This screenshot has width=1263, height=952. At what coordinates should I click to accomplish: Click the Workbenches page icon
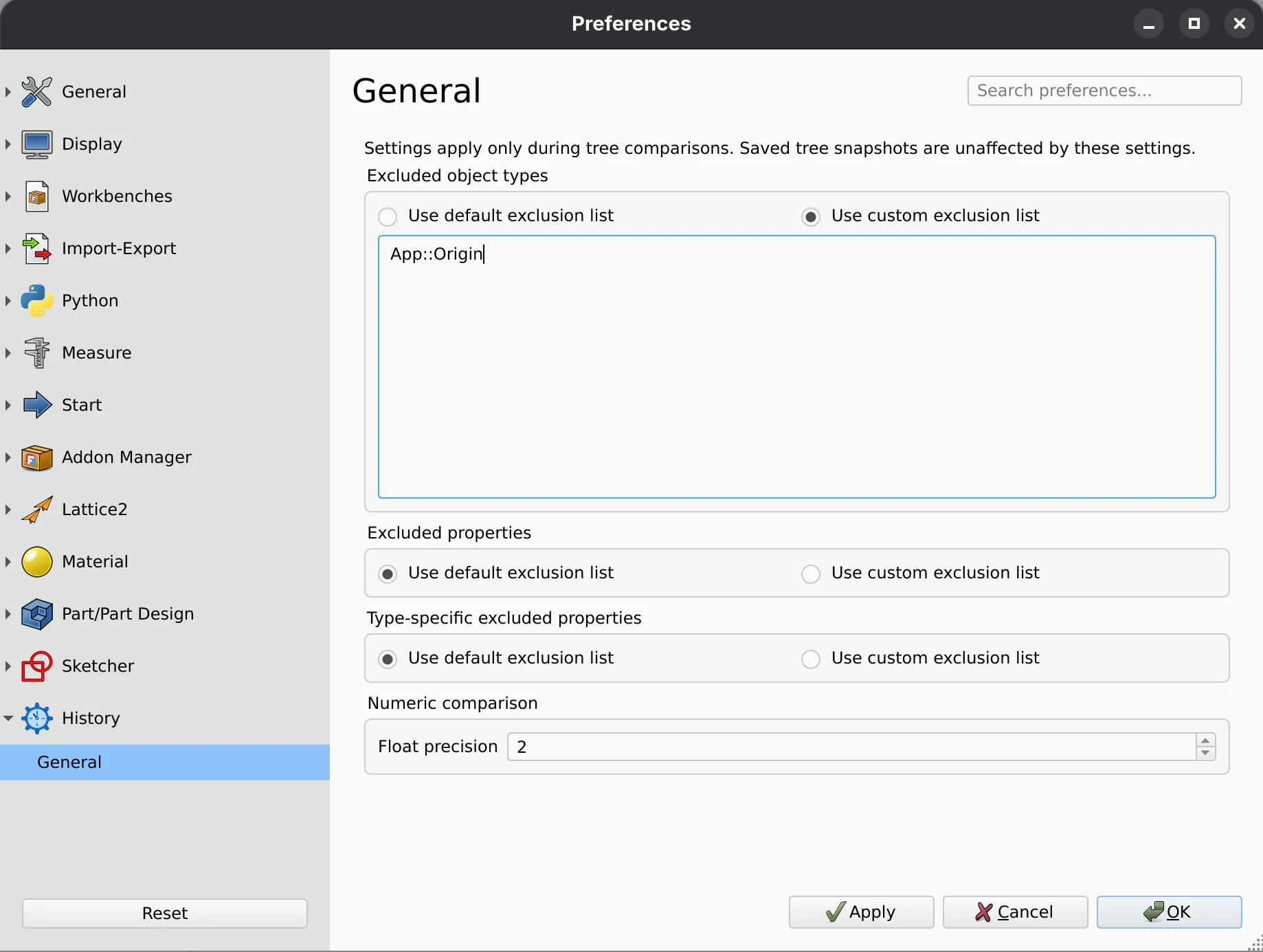[37, 196]
